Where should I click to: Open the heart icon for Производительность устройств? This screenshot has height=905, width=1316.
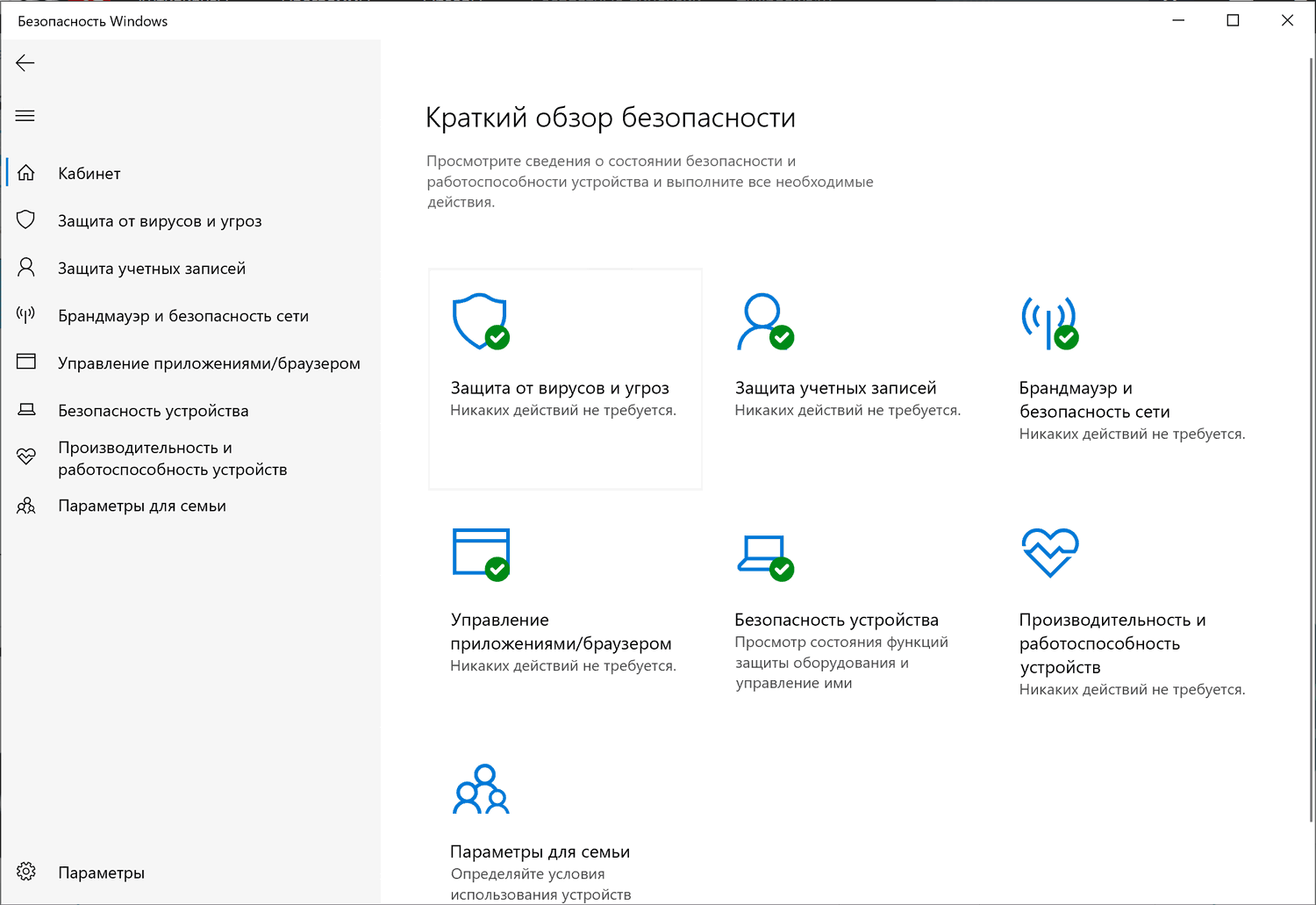(26, 456)
